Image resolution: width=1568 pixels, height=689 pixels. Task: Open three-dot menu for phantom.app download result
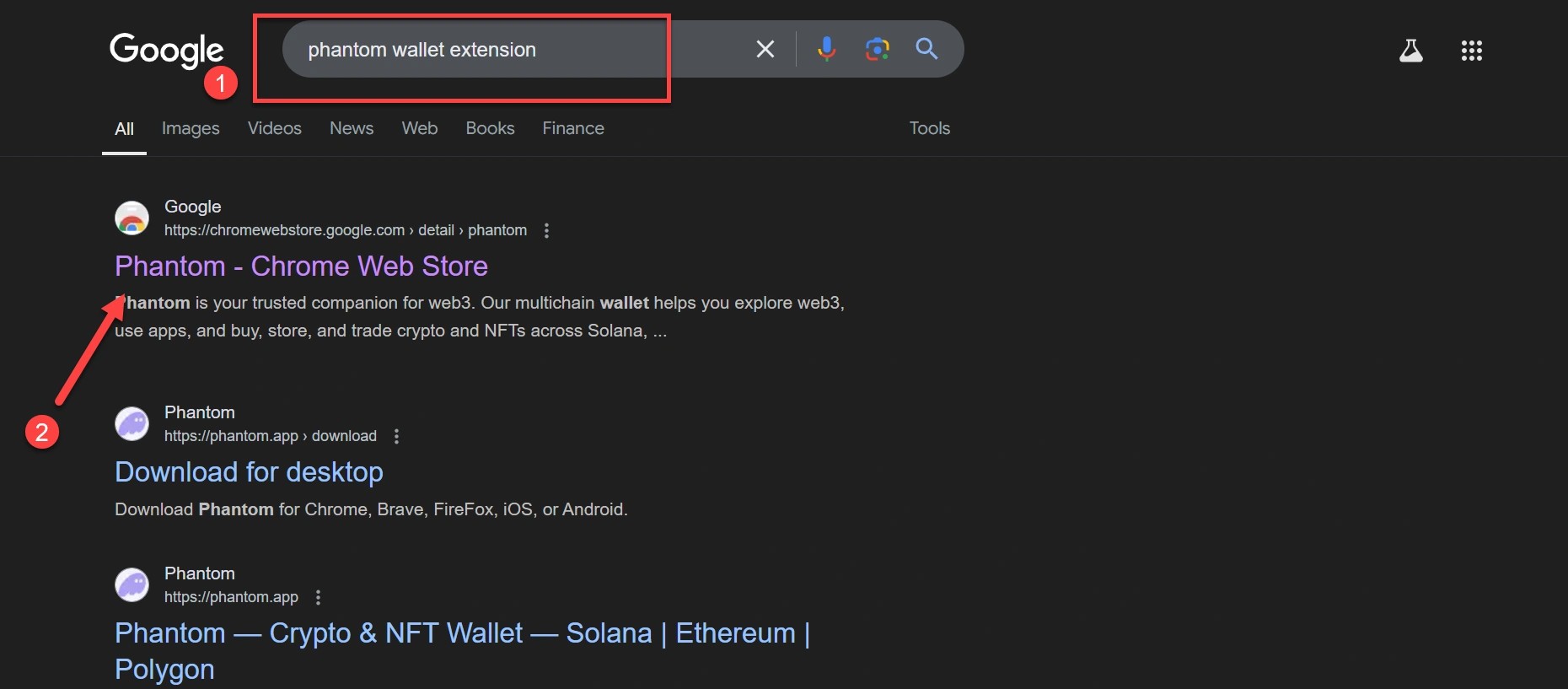[396, 436]
